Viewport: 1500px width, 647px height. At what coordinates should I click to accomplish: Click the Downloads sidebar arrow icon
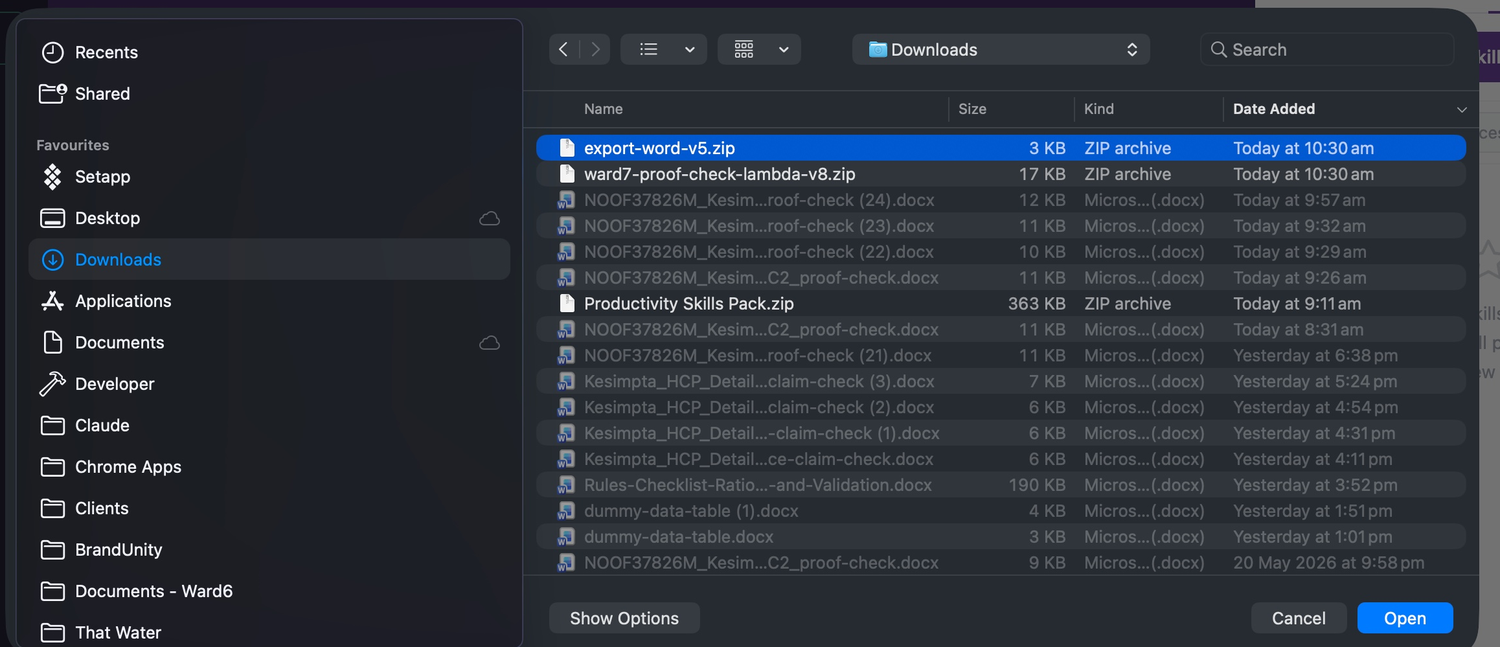52,259
